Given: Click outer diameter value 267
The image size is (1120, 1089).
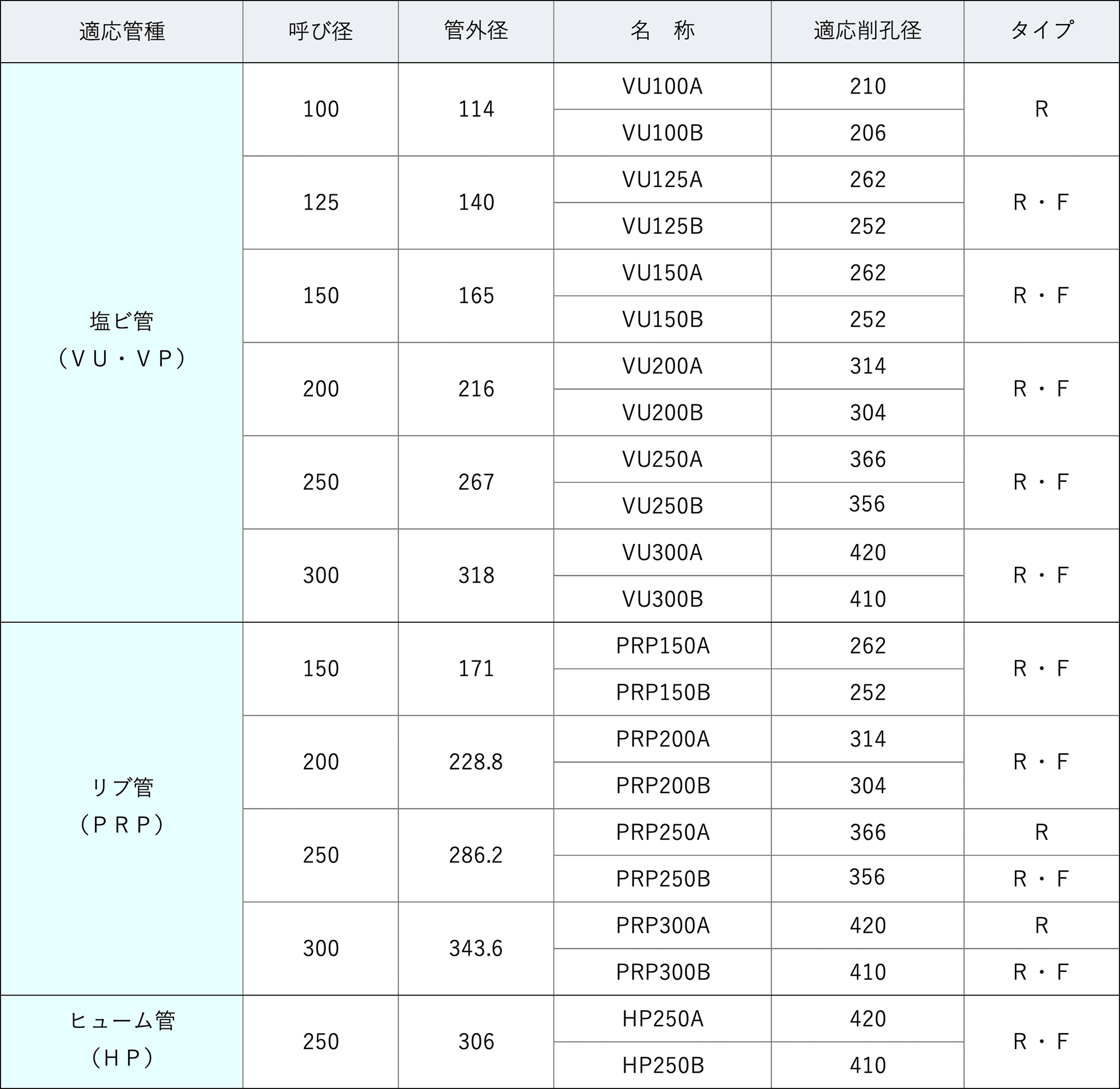Looking at the screenshot, I should [x=476, y=482].
